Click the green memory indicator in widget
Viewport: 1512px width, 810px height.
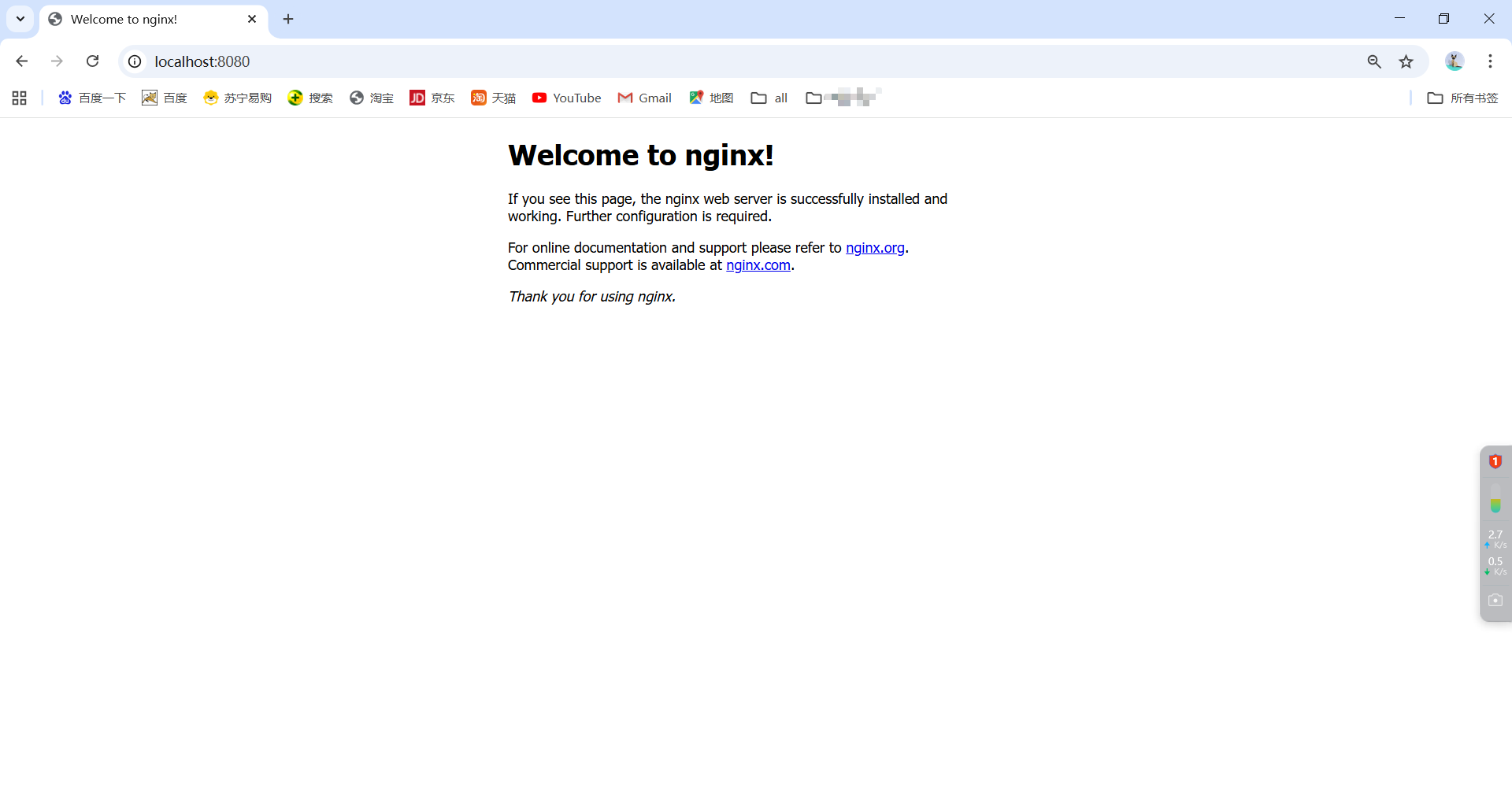[x=1495, y=499]
